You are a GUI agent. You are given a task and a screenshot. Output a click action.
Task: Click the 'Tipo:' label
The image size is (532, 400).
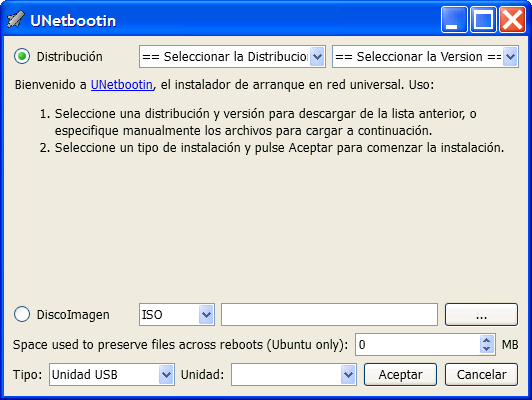pyautogui.click(x=27, y=375)
